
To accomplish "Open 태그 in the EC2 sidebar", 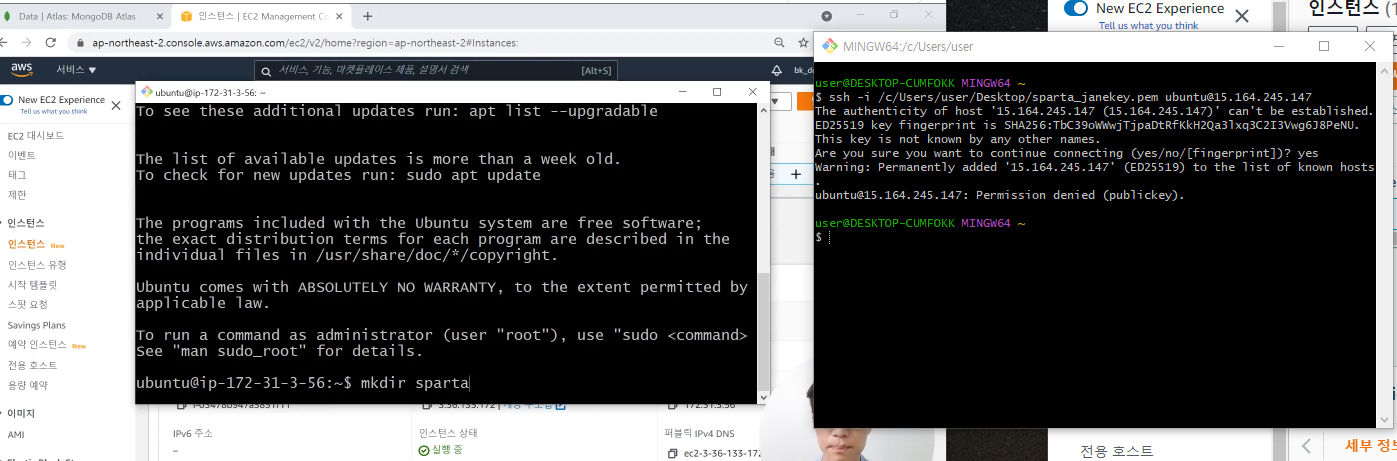I will (17, 175).
